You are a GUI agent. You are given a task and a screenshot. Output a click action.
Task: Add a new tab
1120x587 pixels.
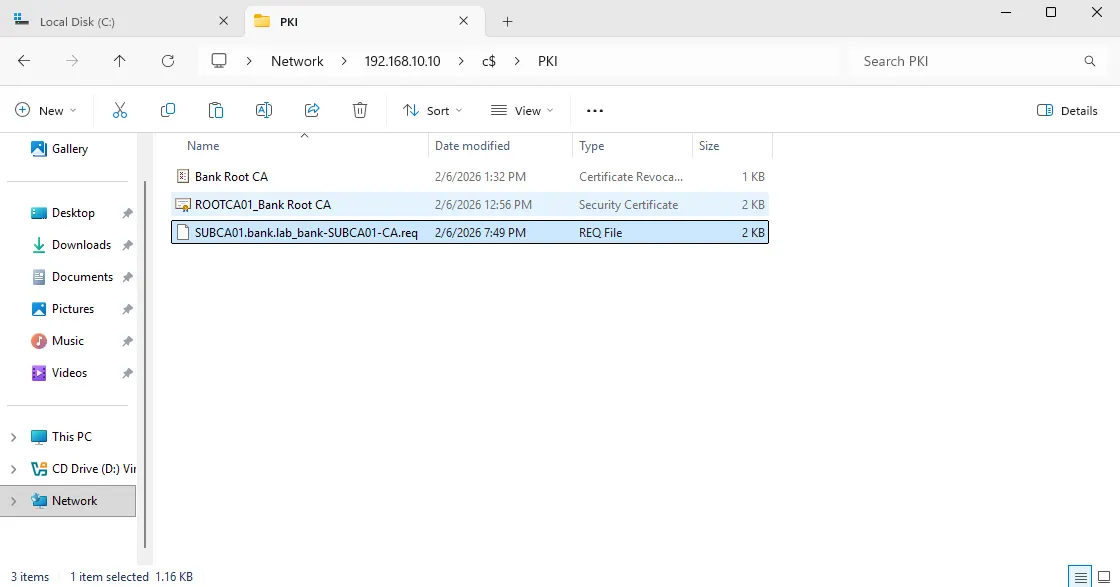pos(507,21)
